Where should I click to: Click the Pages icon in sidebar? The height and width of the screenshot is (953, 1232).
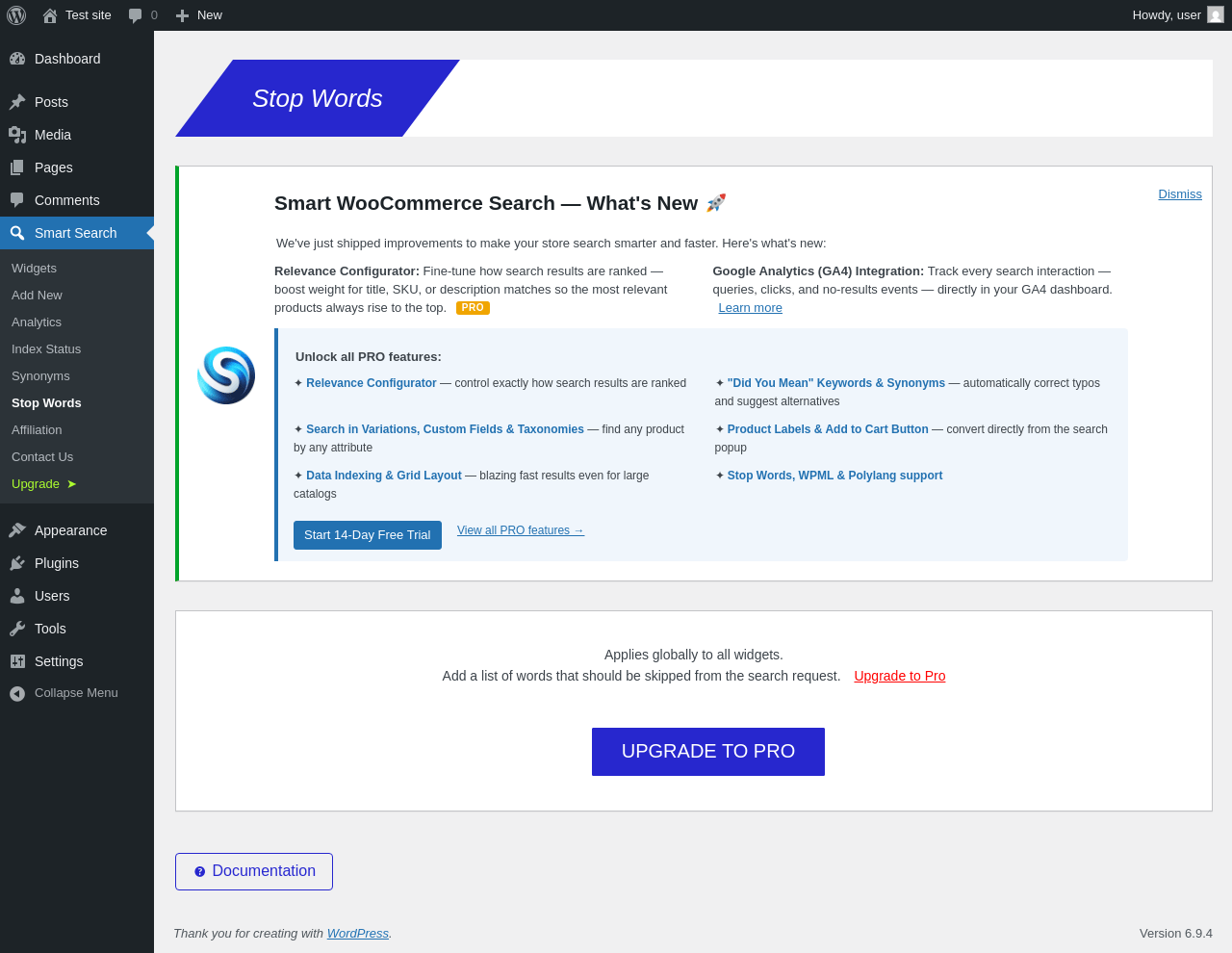(x=17, y=167)
